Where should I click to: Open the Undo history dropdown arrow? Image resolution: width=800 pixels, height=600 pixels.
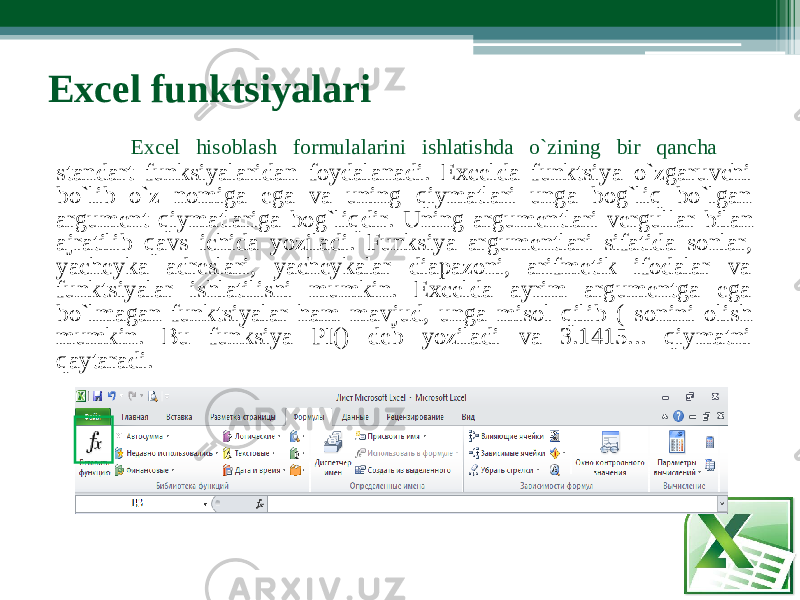coord(121,396)
